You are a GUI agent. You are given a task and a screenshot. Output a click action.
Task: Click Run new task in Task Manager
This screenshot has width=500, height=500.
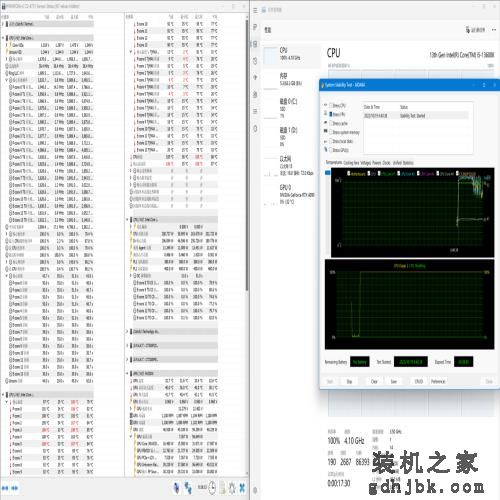476,30
